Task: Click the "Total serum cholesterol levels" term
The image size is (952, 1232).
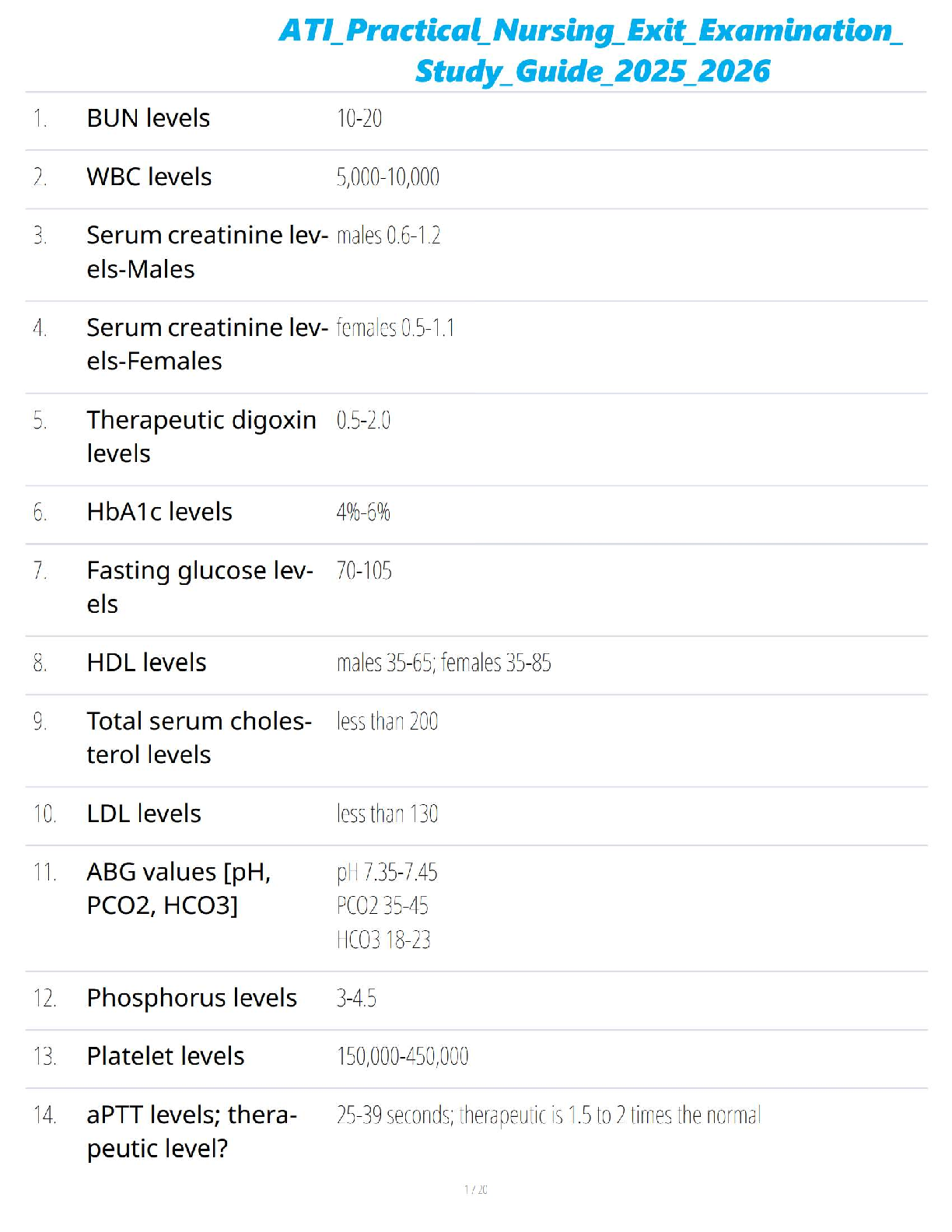Action: [x=198, y=737]
